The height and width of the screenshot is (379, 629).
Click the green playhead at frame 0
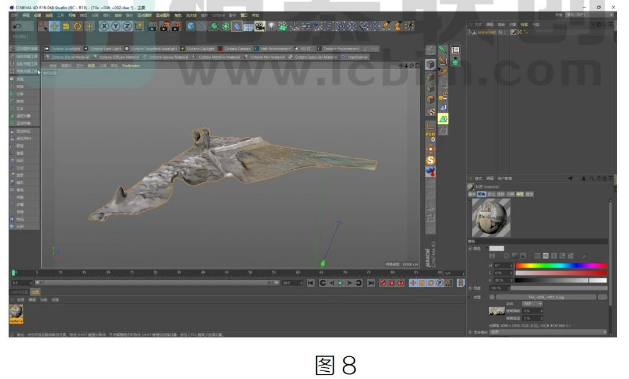(x=14, y=273)
